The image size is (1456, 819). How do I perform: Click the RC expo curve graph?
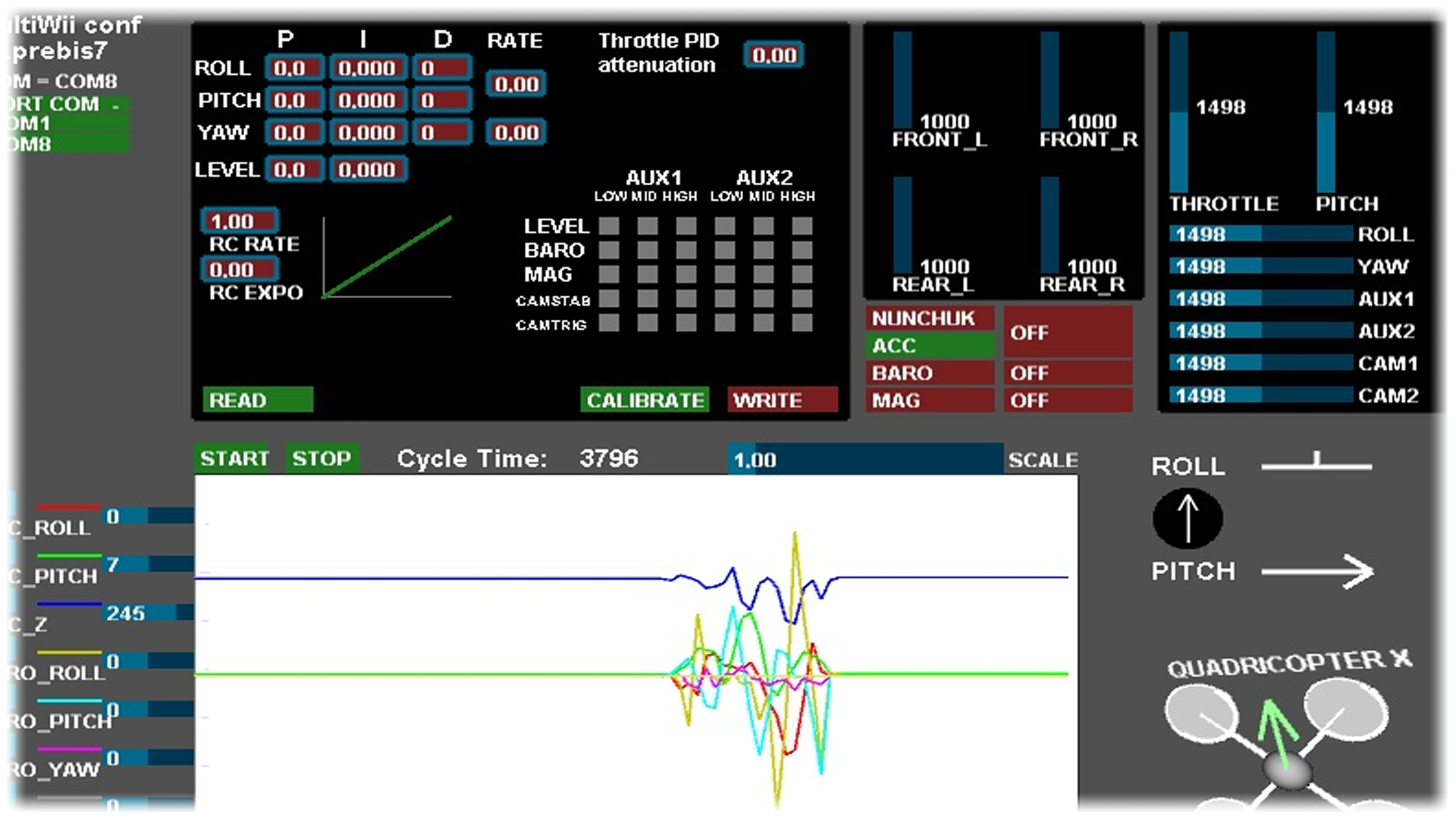(388, 258)
